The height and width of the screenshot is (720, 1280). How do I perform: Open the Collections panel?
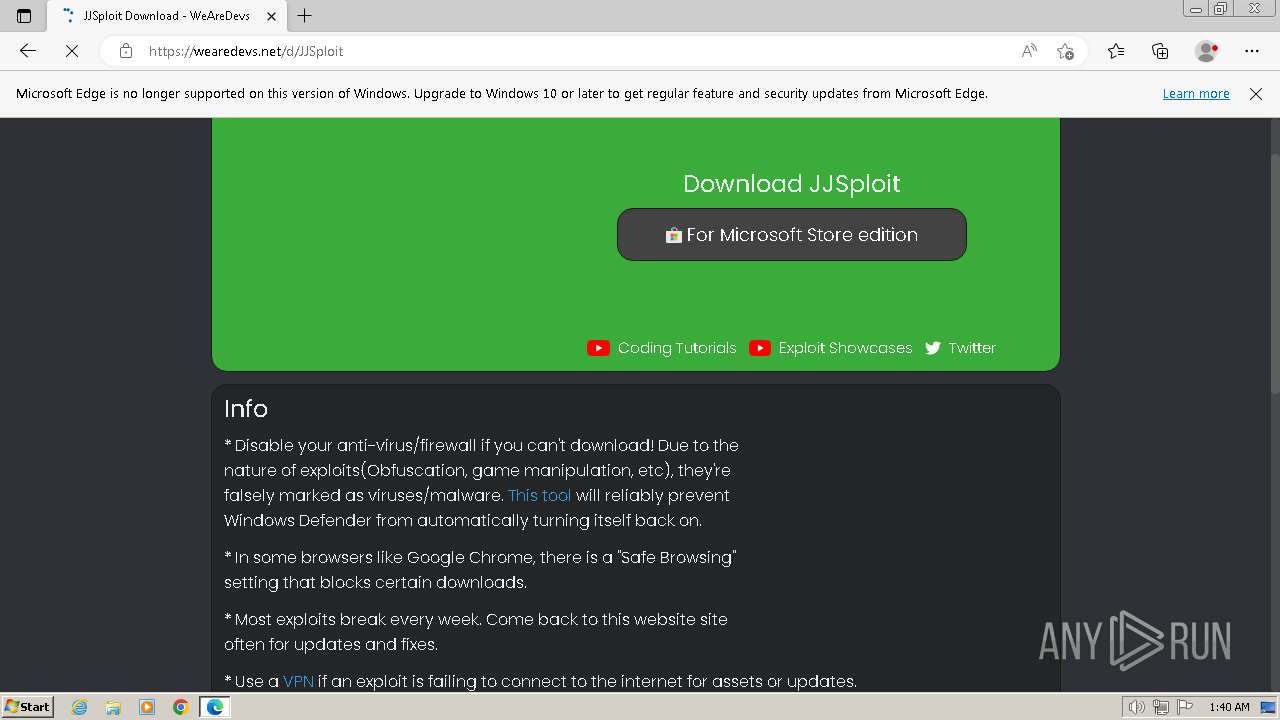coord(1160,51)
